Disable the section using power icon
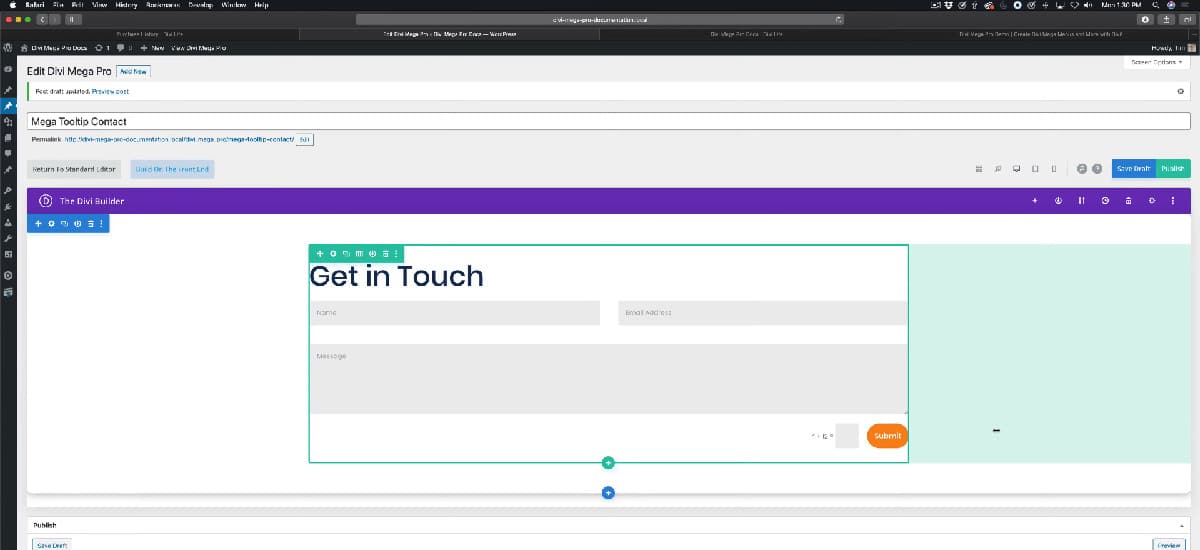 [x=77, y=224]
